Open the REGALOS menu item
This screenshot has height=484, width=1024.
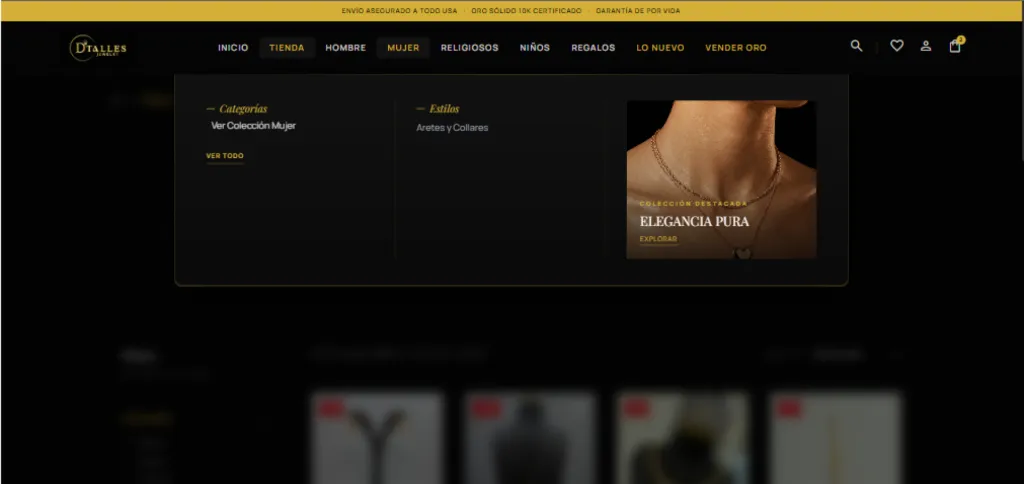coord(593,48)
